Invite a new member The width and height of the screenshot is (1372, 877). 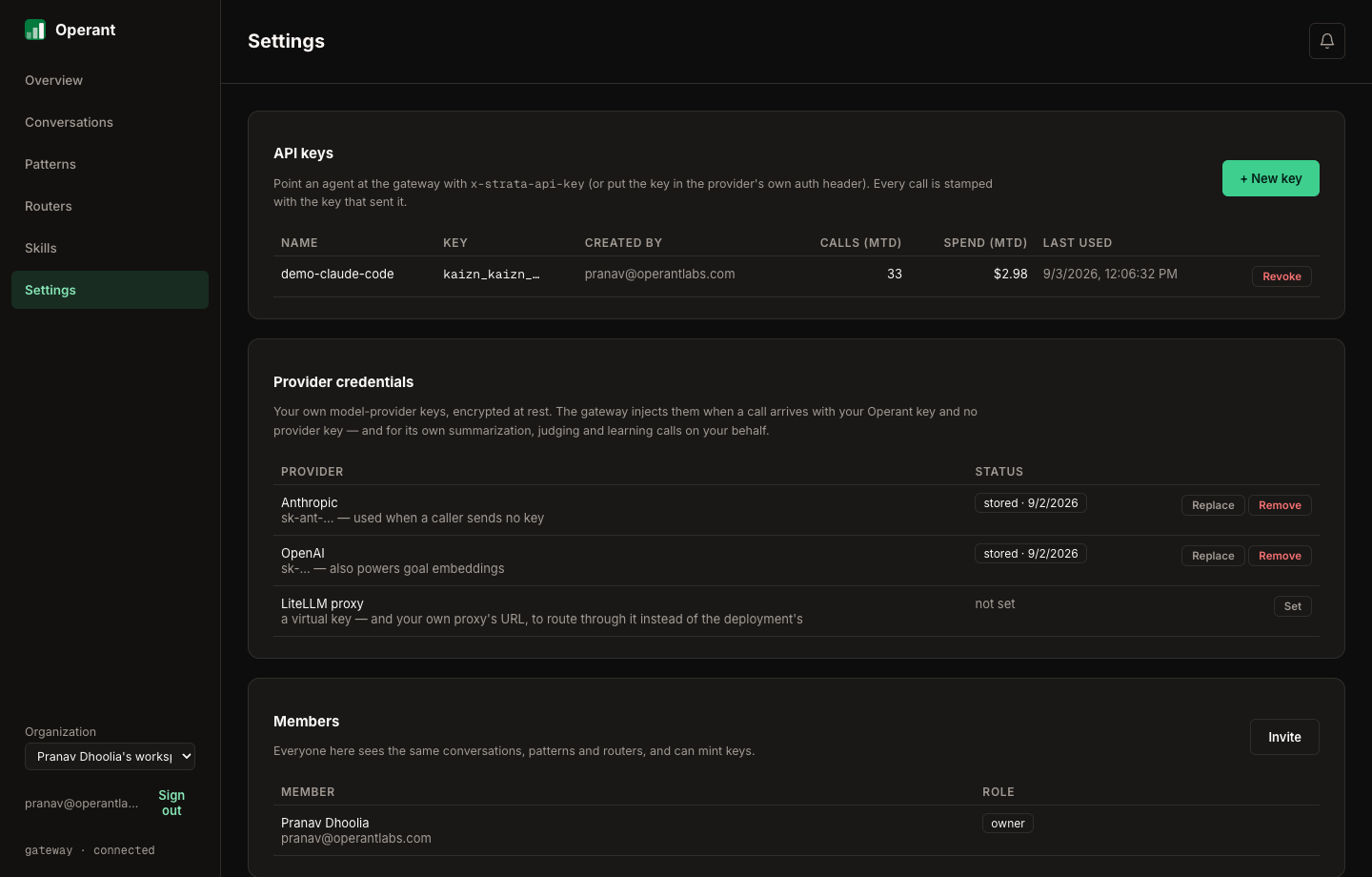[x=1284, y=737]
